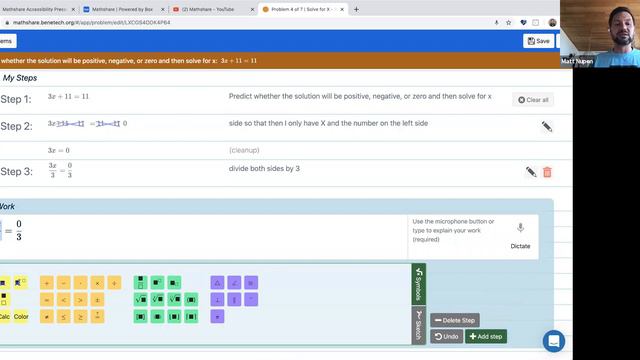640x360 pixels.
Task: Close the Problem 4 of 7 tab
Action: pyautogui.click(x=342, y=9)
